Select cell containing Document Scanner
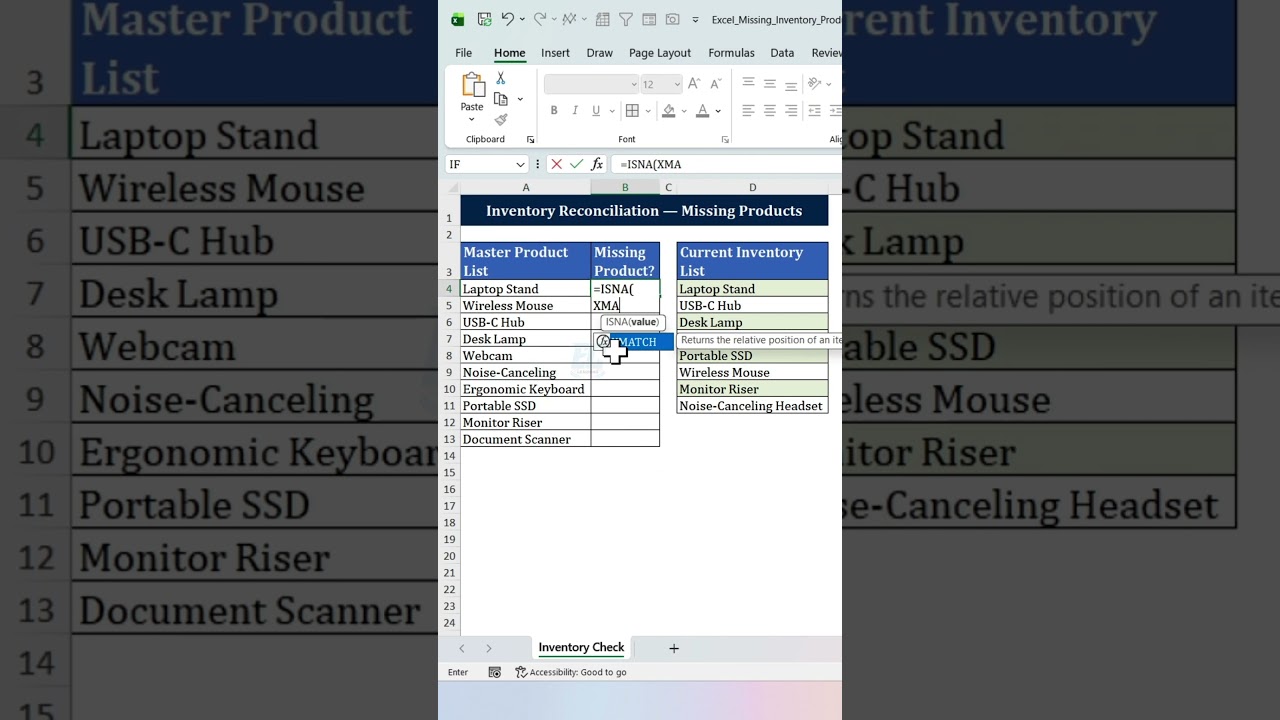The width and height of the screenshot is (1280, 720). (526, 439)
